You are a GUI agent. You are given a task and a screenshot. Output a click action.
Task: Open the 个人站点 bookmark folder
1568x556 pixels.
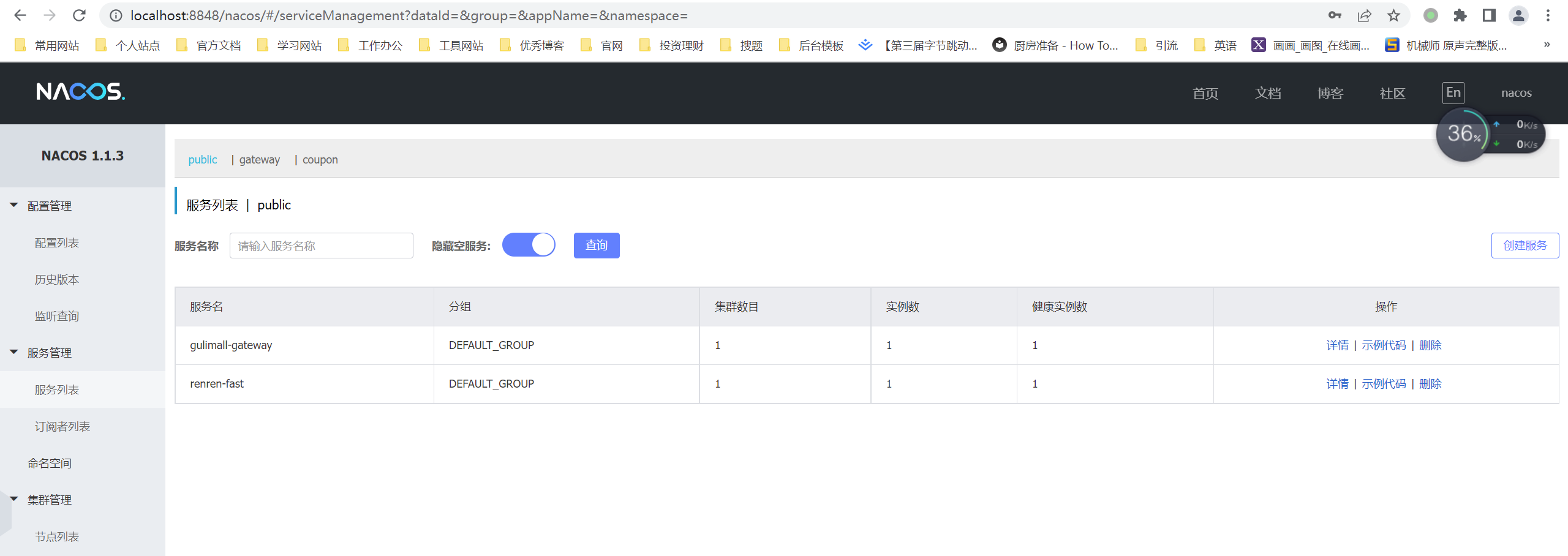tap(128, 45)
